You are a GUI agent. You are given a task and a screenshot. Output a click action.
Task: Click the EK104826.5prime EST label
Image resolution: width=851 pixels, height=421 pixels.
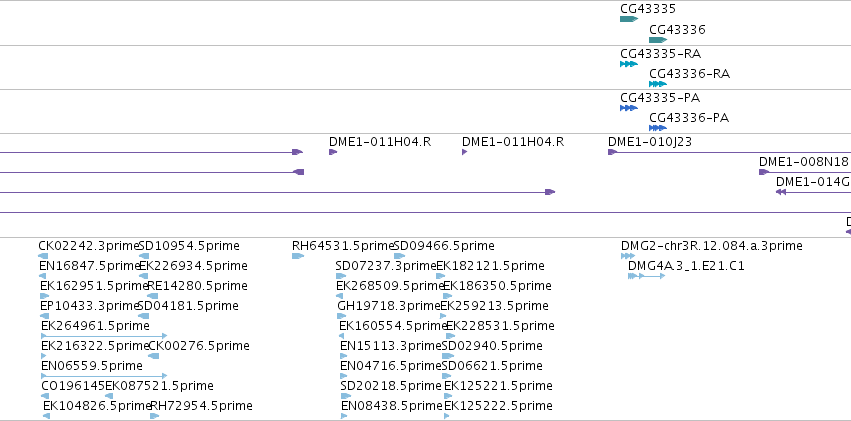click(97, 406)
